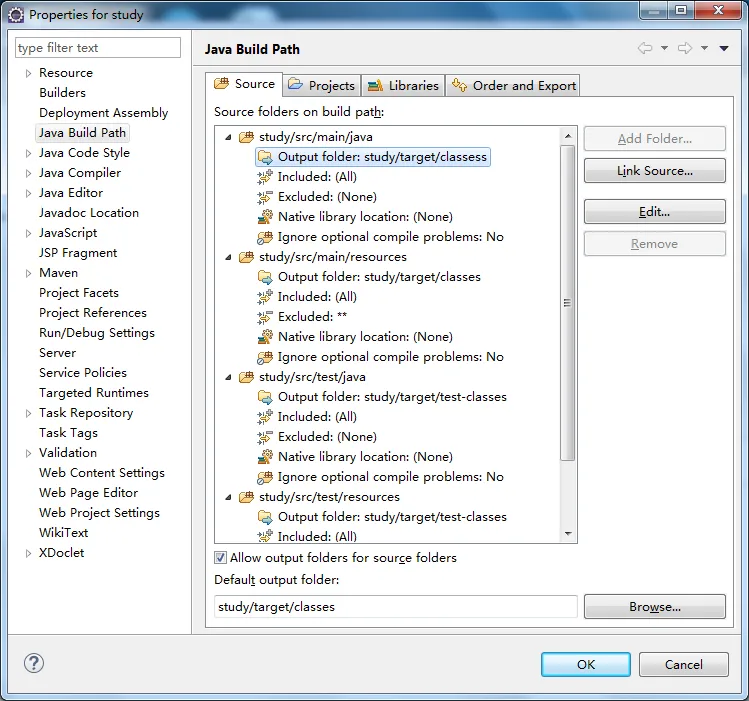Select Targeted Runtimes in the sidebar
Viewport: 749px width, 701px height.
pyautogui.click(x=94, y=393)
